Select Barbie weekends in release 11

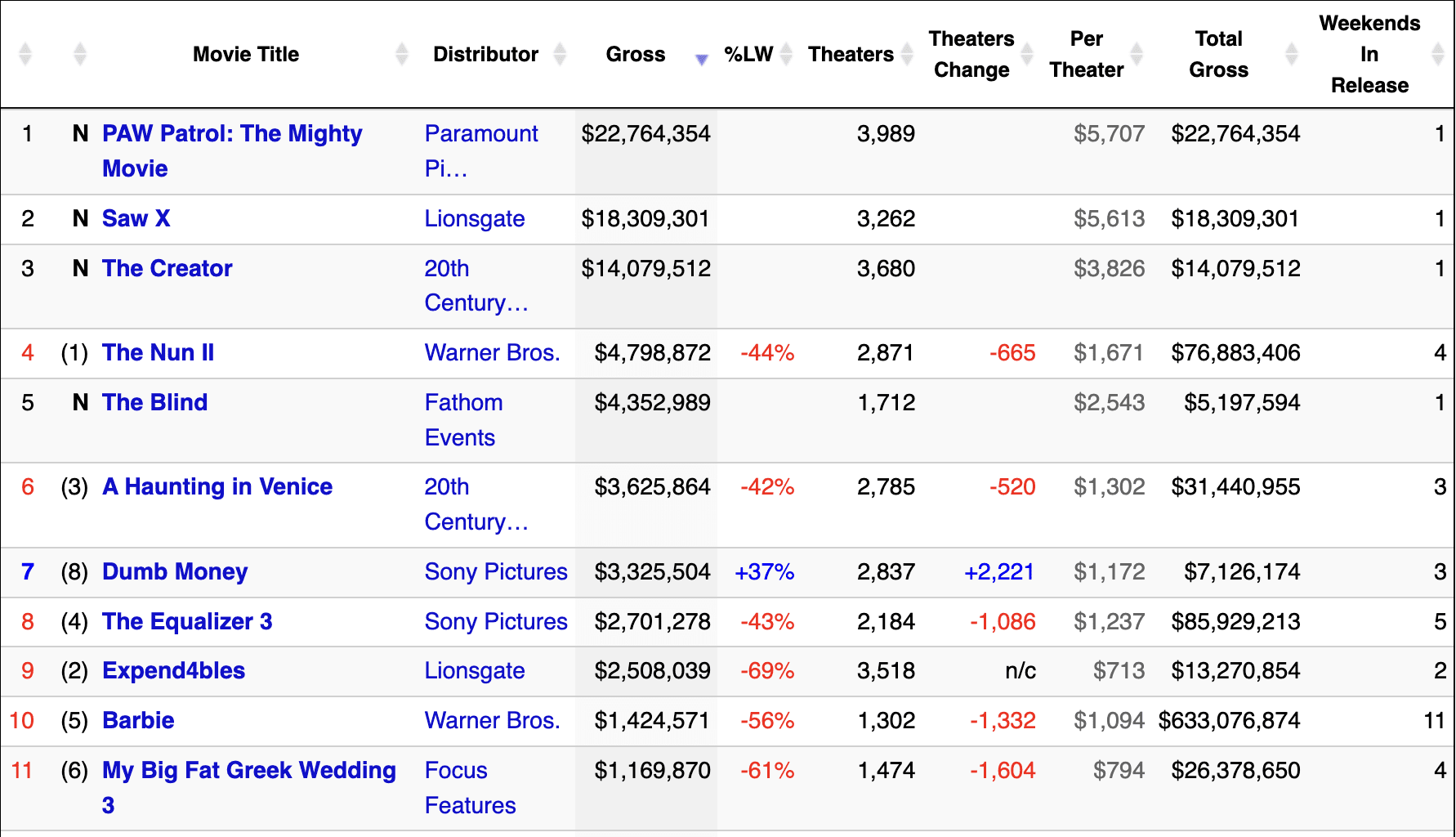click(1435, 720)
